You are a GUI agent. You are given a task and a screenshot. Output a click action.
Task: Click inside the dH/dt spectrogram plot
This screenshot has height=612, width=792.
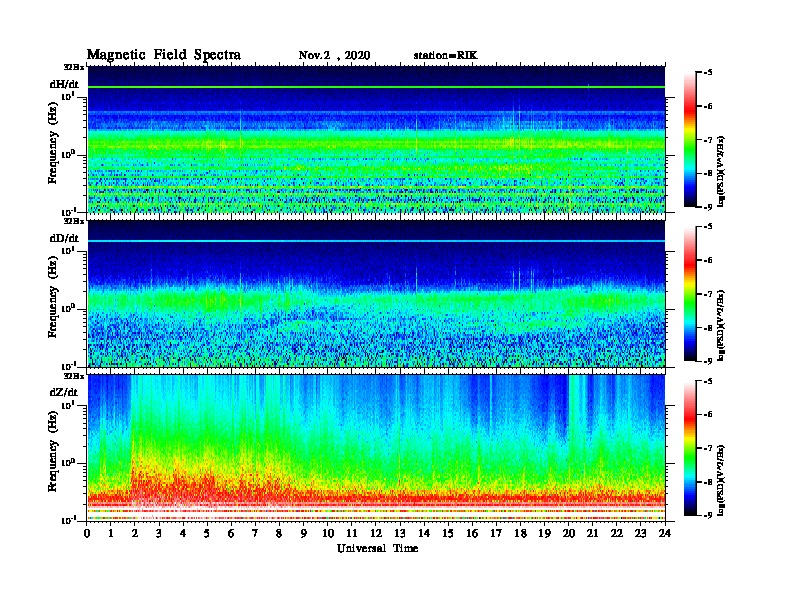(x=376, y=139)
